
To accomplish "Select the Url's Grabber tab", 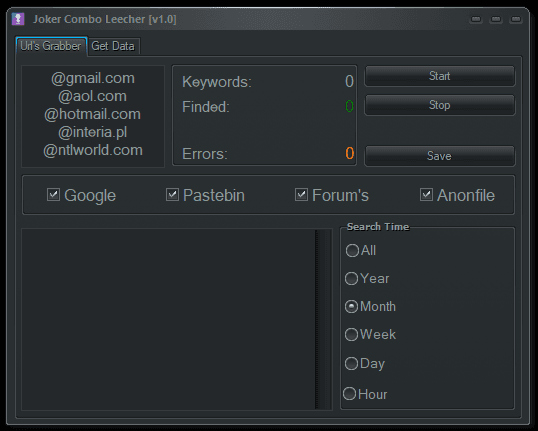I will coord(51,46).
